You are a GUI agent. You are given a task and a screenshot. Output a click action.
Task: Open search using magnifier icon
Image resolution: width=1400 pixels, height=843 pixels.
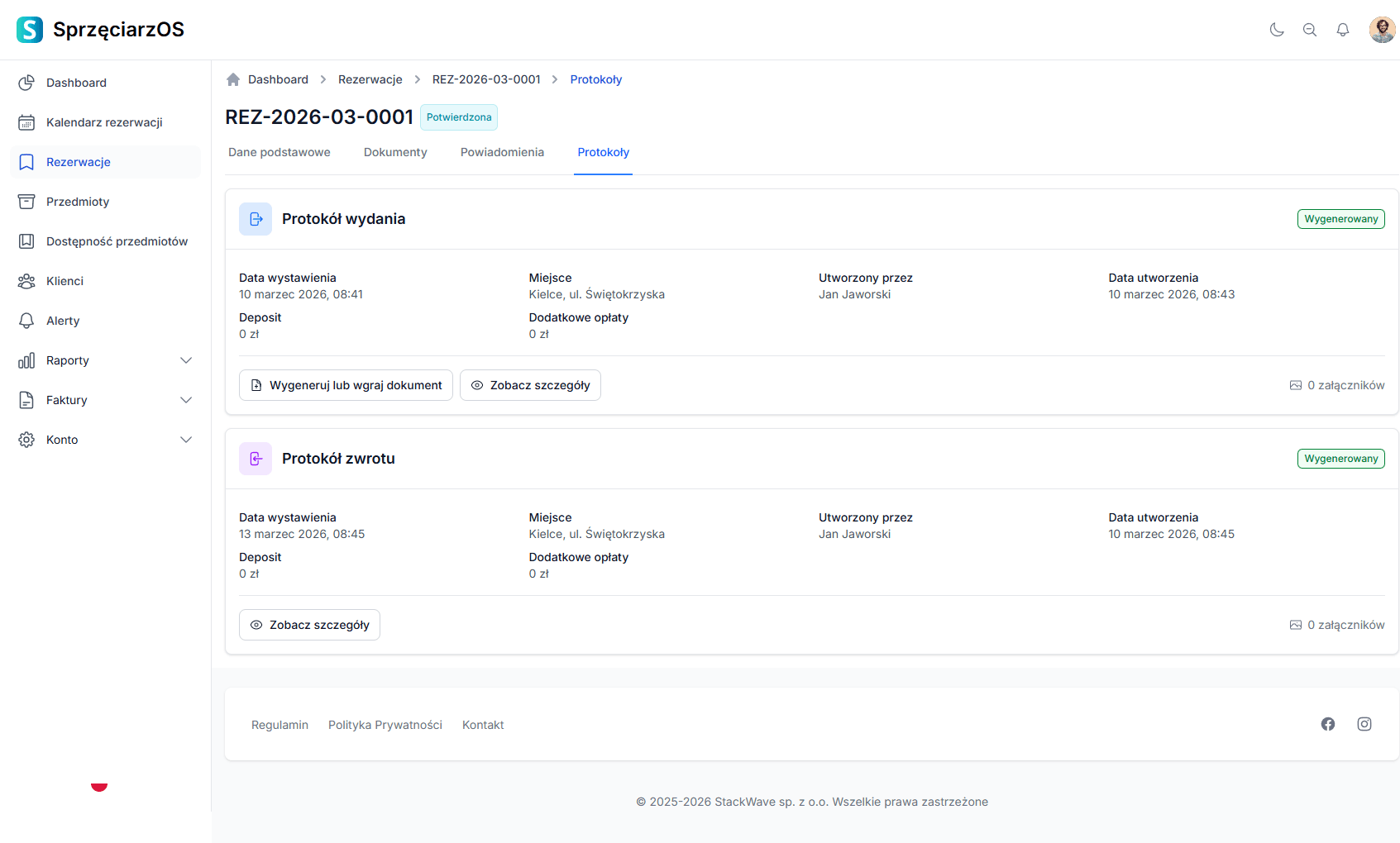click(x=1310, y=30)
